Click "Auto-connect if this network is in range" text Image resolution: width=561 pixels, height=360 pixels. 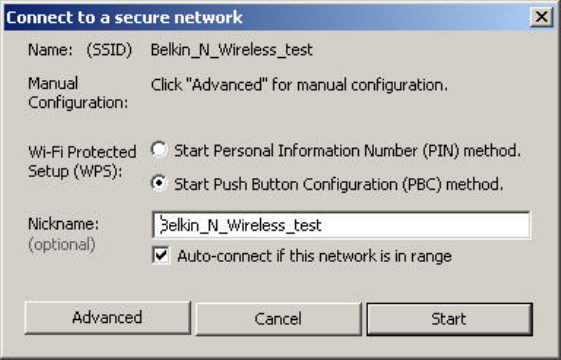pos(314,256)
